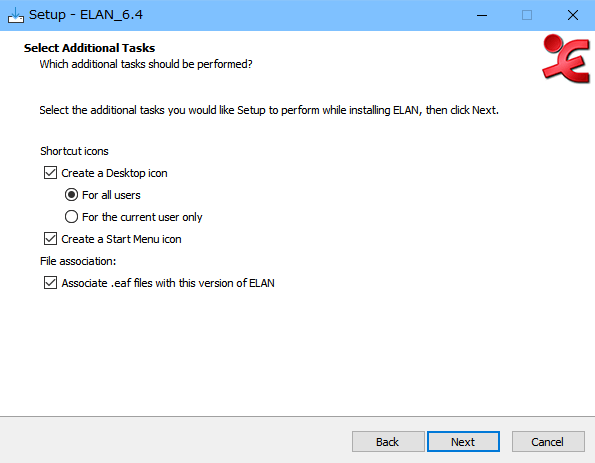Click the 'Associate .eaf files with this version' label
This screenshot has height=463, width=595.
point(168,283)
